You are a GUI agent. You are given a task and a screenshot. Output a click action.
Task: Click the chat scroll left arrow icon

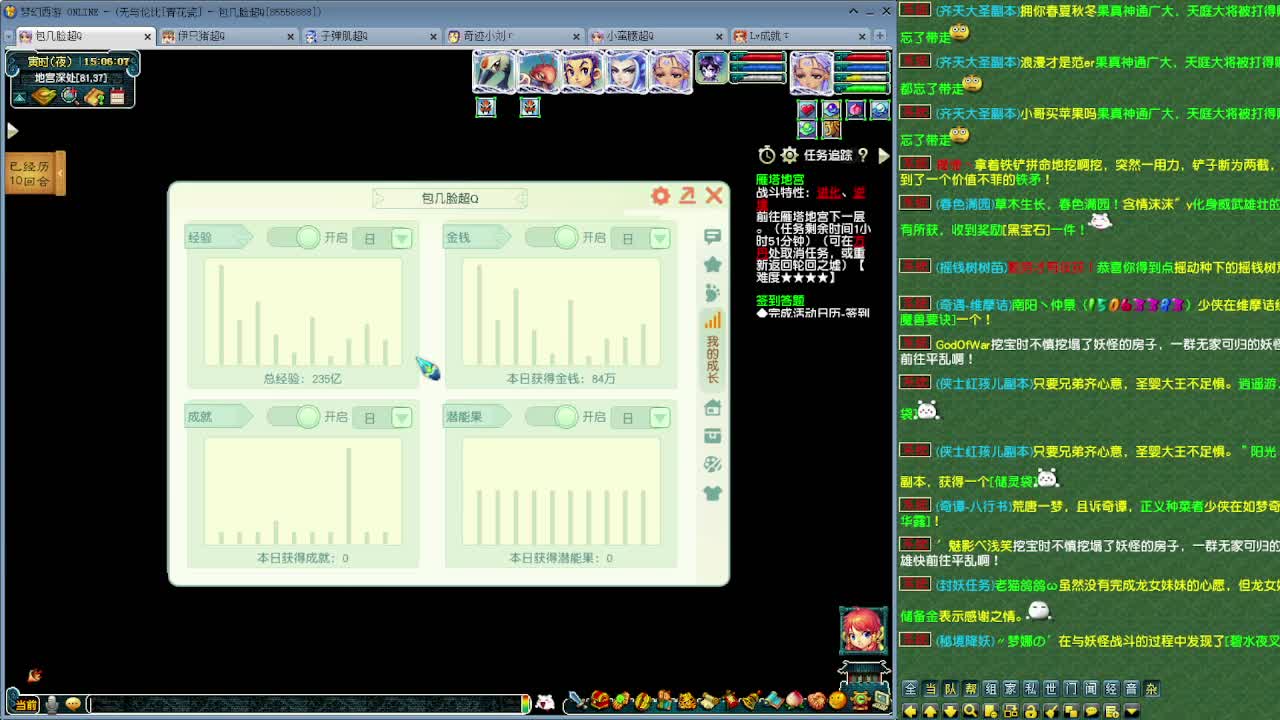tap(910, 710)
